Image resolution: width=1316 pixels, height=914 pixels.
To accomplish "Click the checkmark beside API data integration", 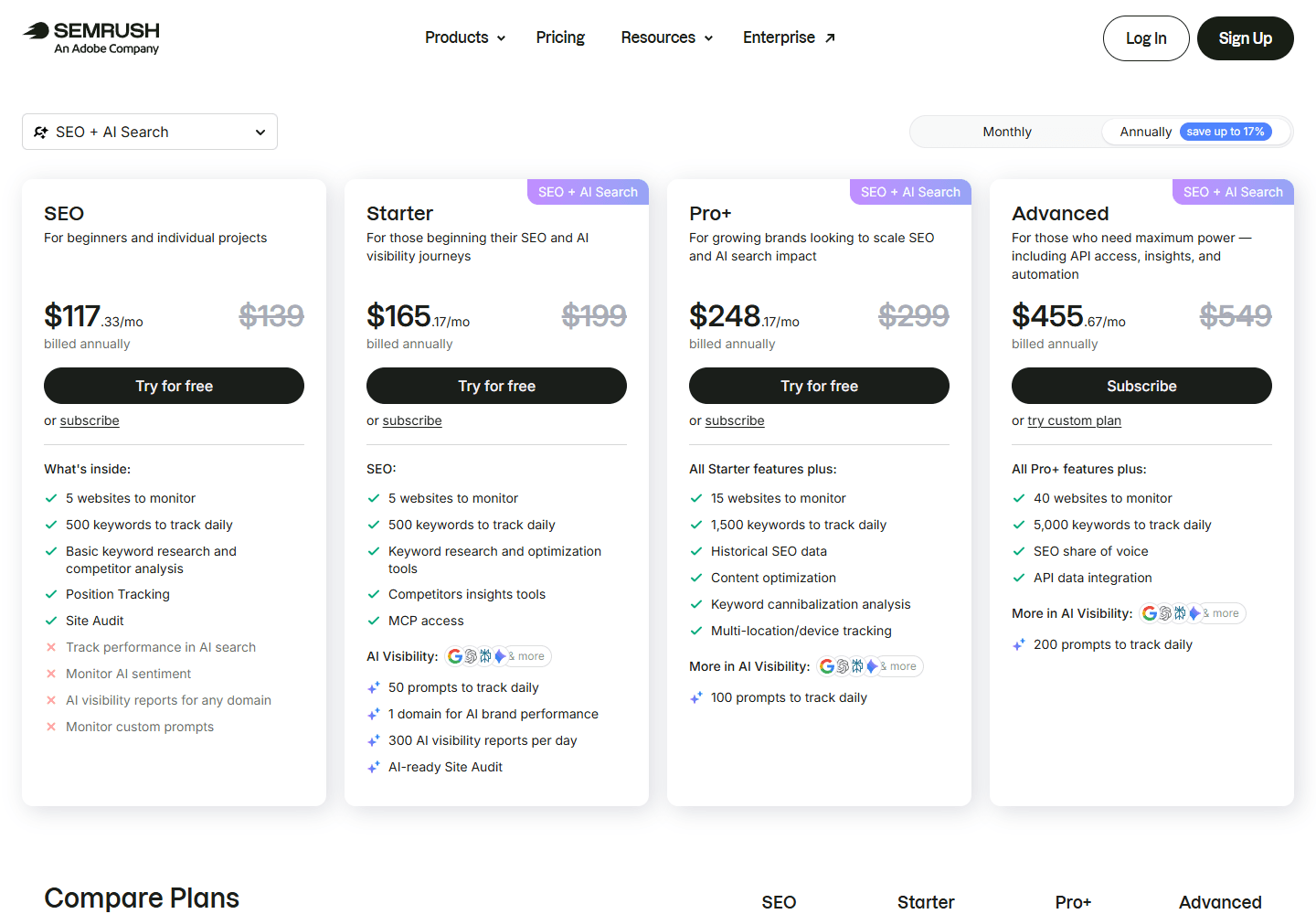I will coord(1019,578).
